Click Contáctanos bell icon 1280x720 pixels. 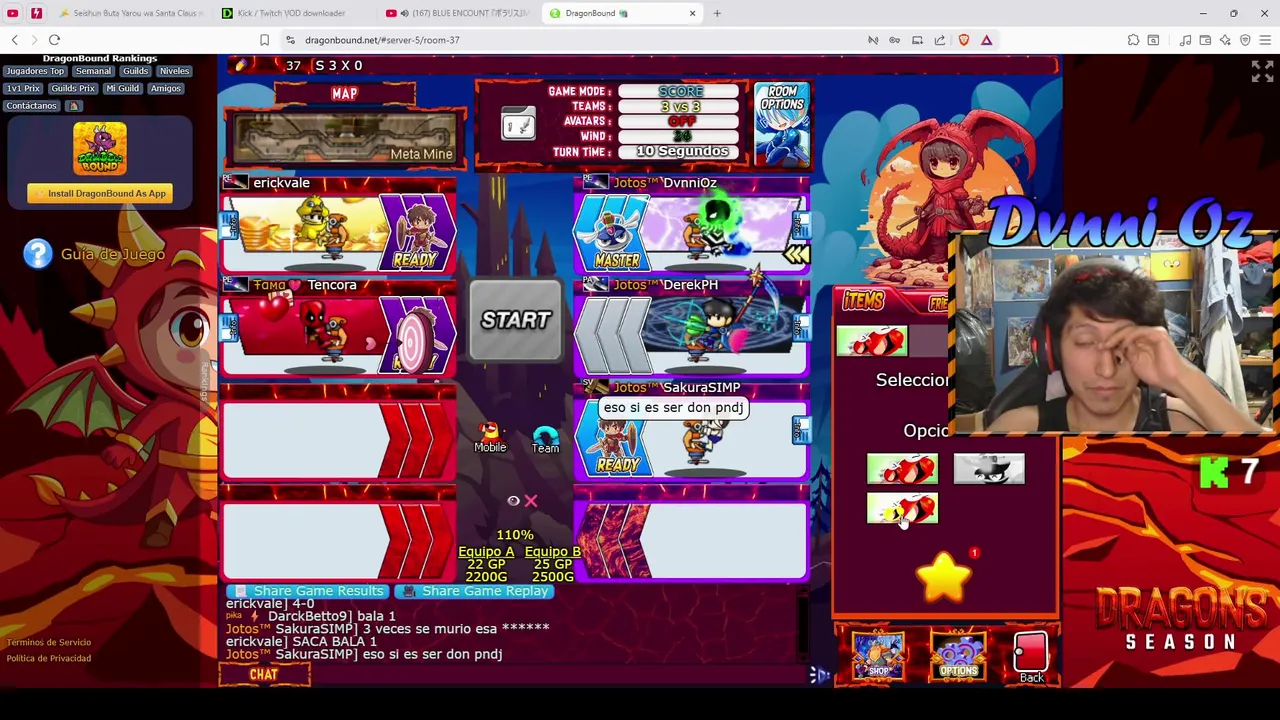coord(74,106)
